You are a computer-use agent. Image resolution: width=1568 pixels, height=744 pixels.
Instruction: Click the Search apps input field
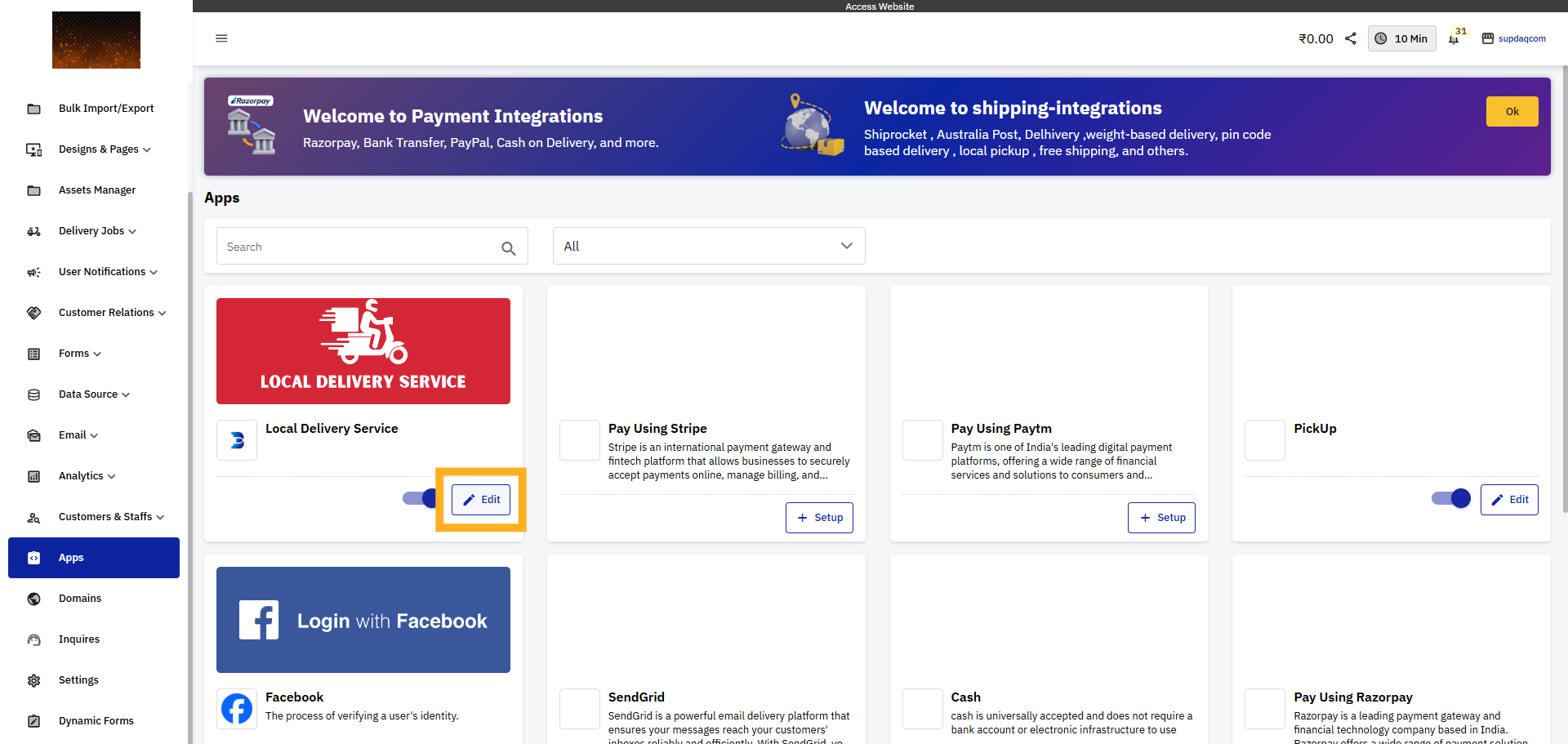[x=359, y=247]
